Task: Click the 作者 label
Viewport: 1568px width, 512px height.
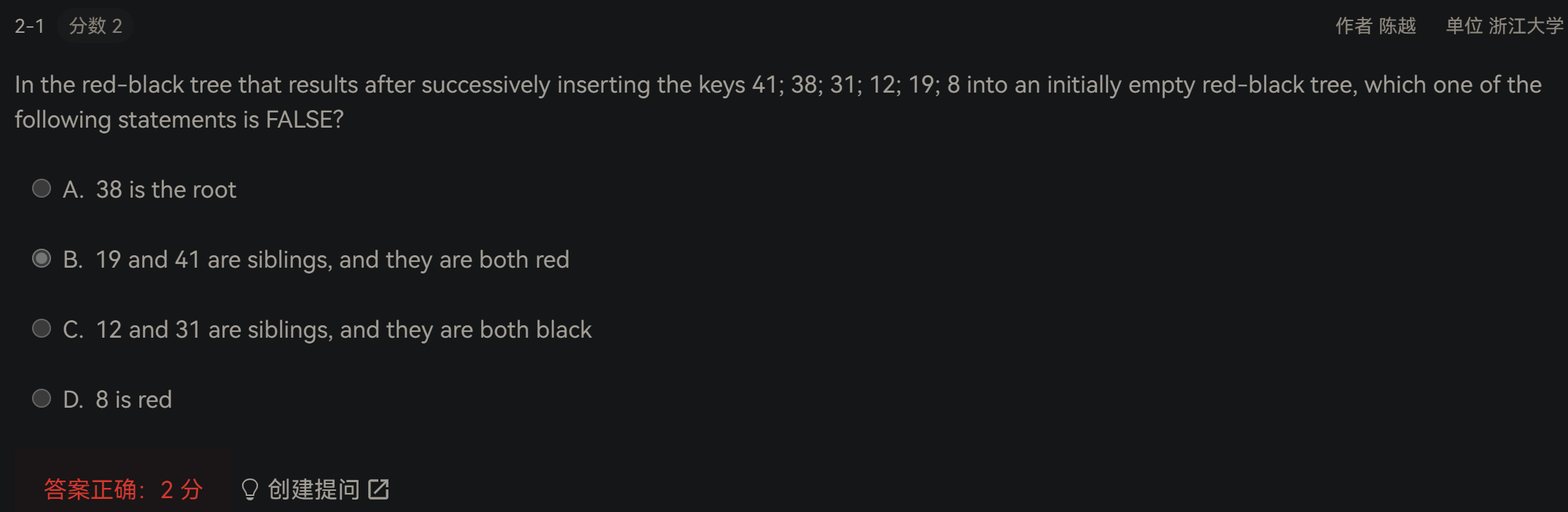Action: (1354, 26)
